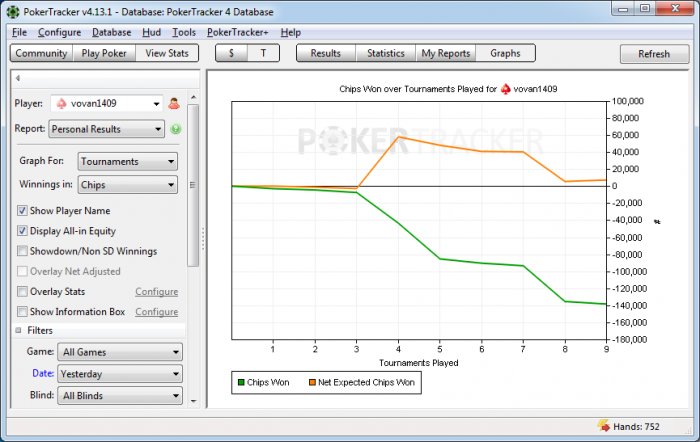
Task: Open the Tools menu
Action: (184, 33)
